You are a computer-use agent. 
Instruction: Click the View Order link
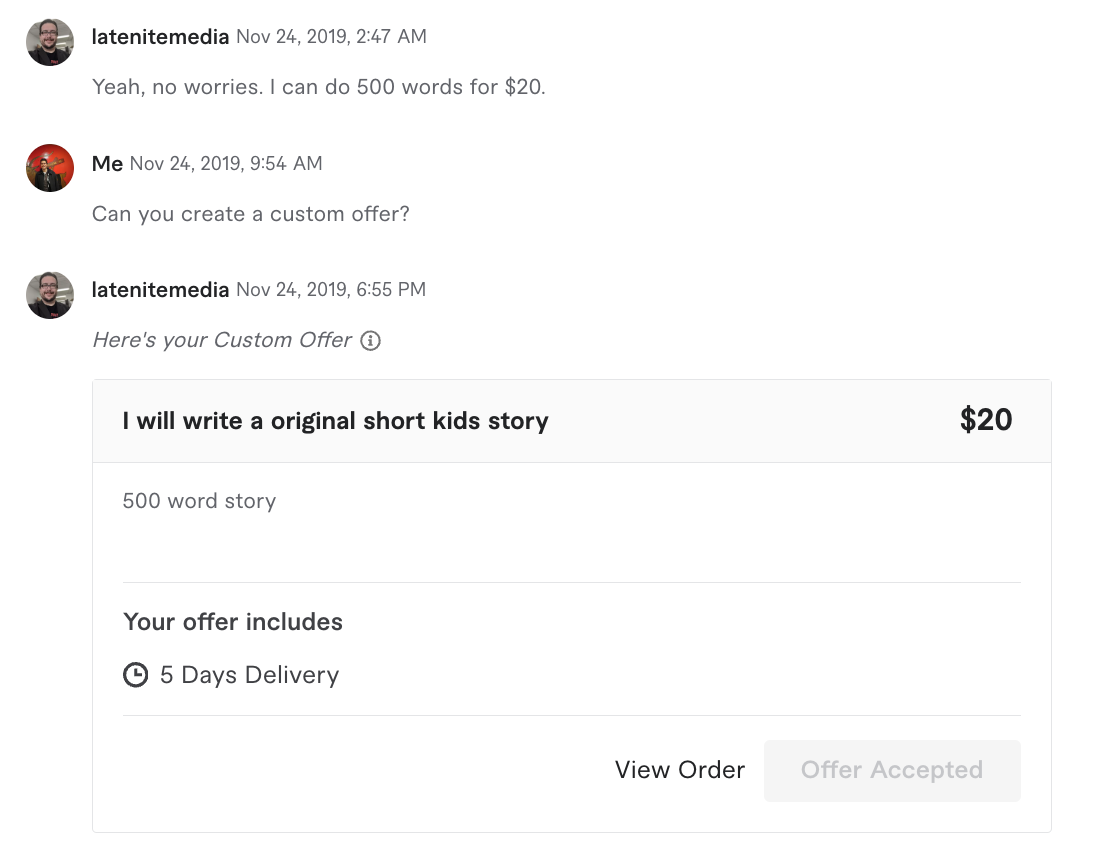[x=680, y=770]
